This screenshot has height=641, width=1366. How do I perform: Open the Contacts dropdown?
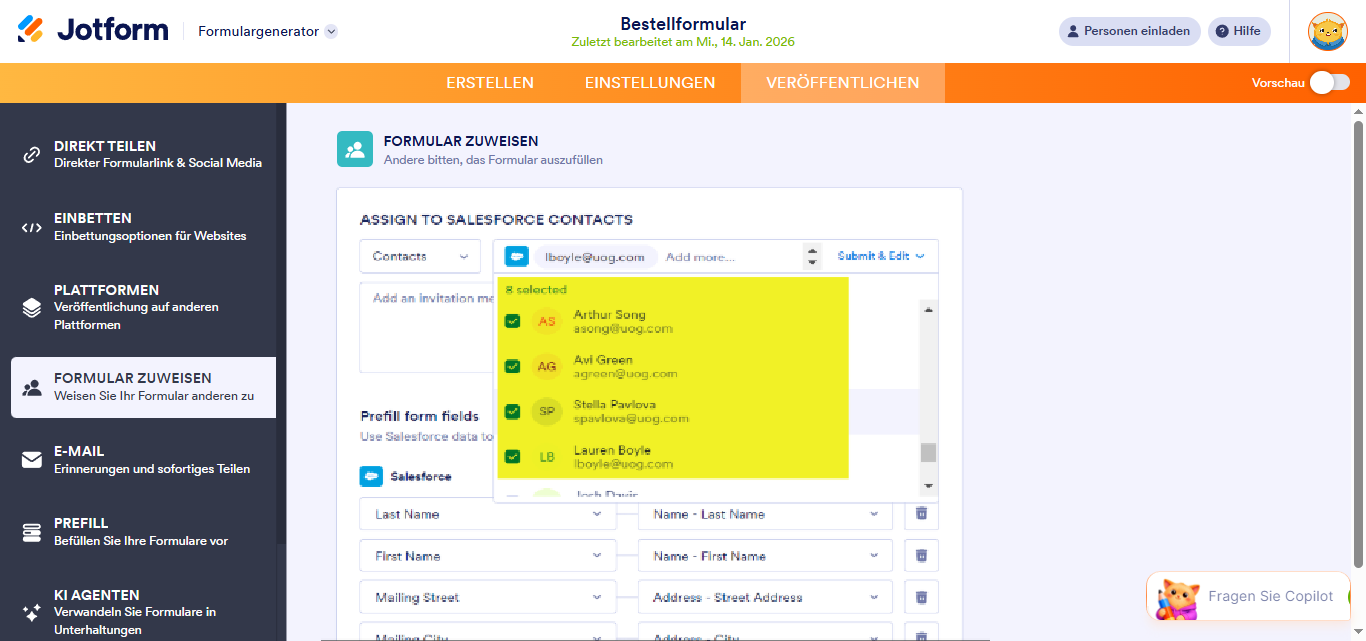tap(420, 257)
